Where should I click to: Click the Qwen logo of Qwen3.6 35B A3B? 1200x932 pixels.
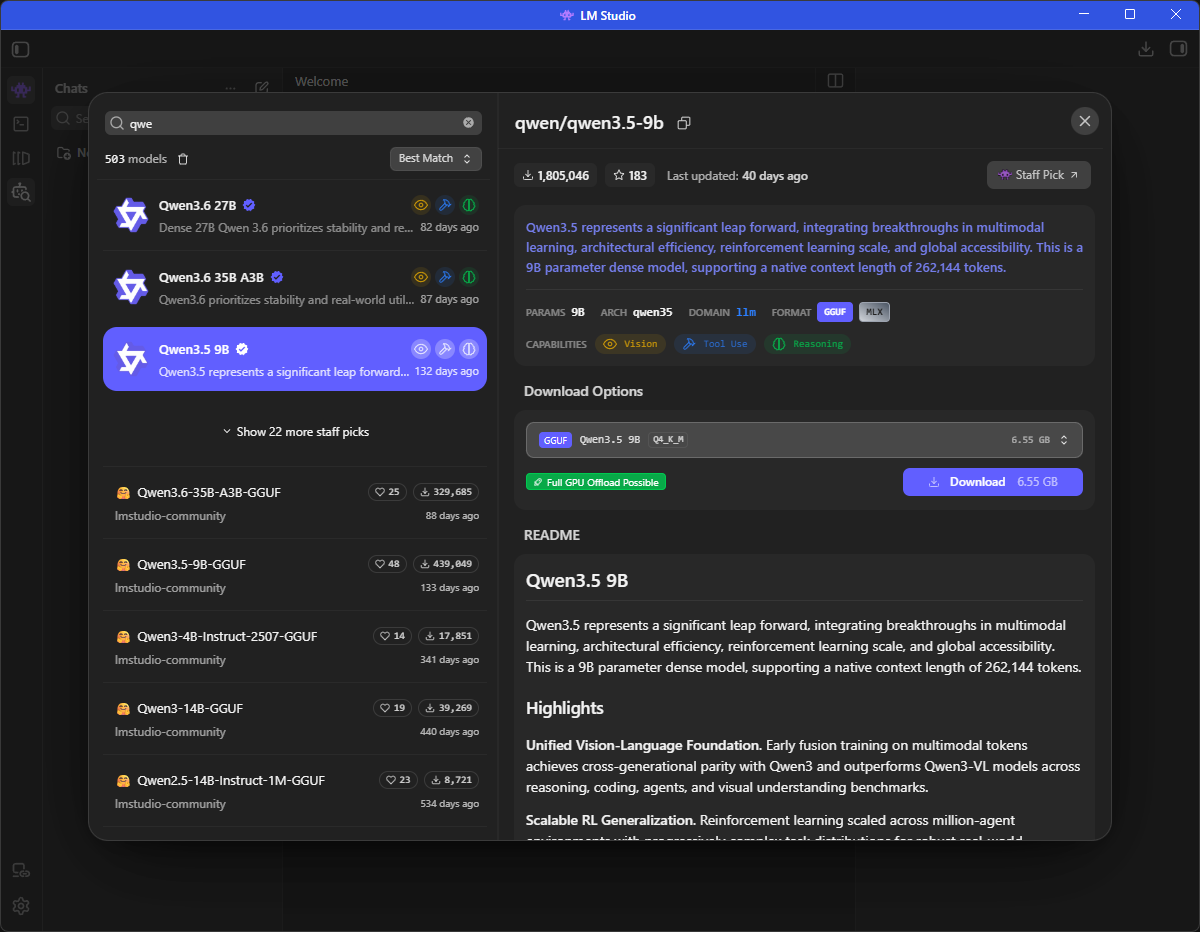pyautogui.click(x=131, y=287)
